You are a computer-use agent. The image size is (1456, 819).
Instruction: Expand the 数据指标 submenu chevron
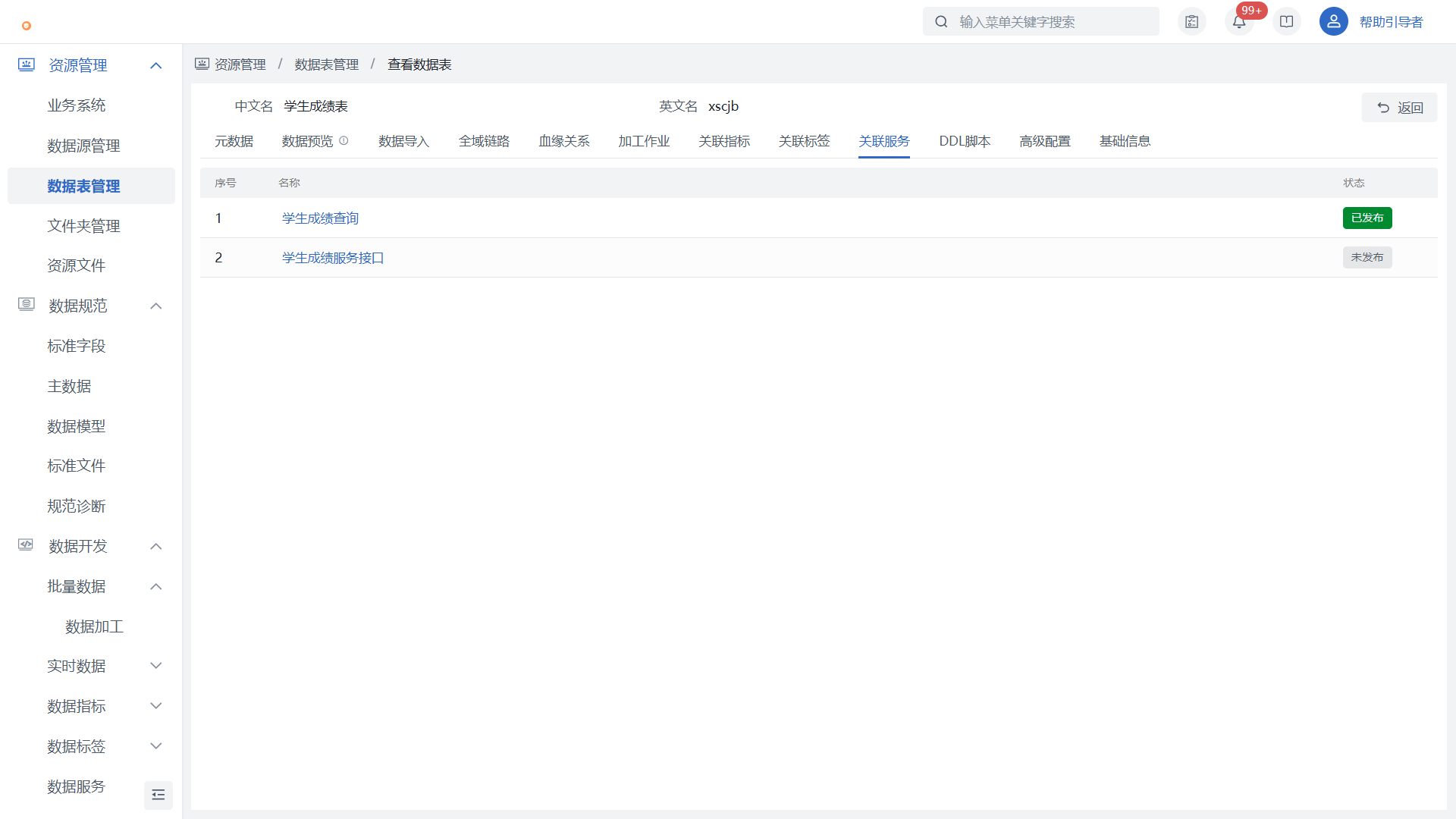[x=156, y=706]
